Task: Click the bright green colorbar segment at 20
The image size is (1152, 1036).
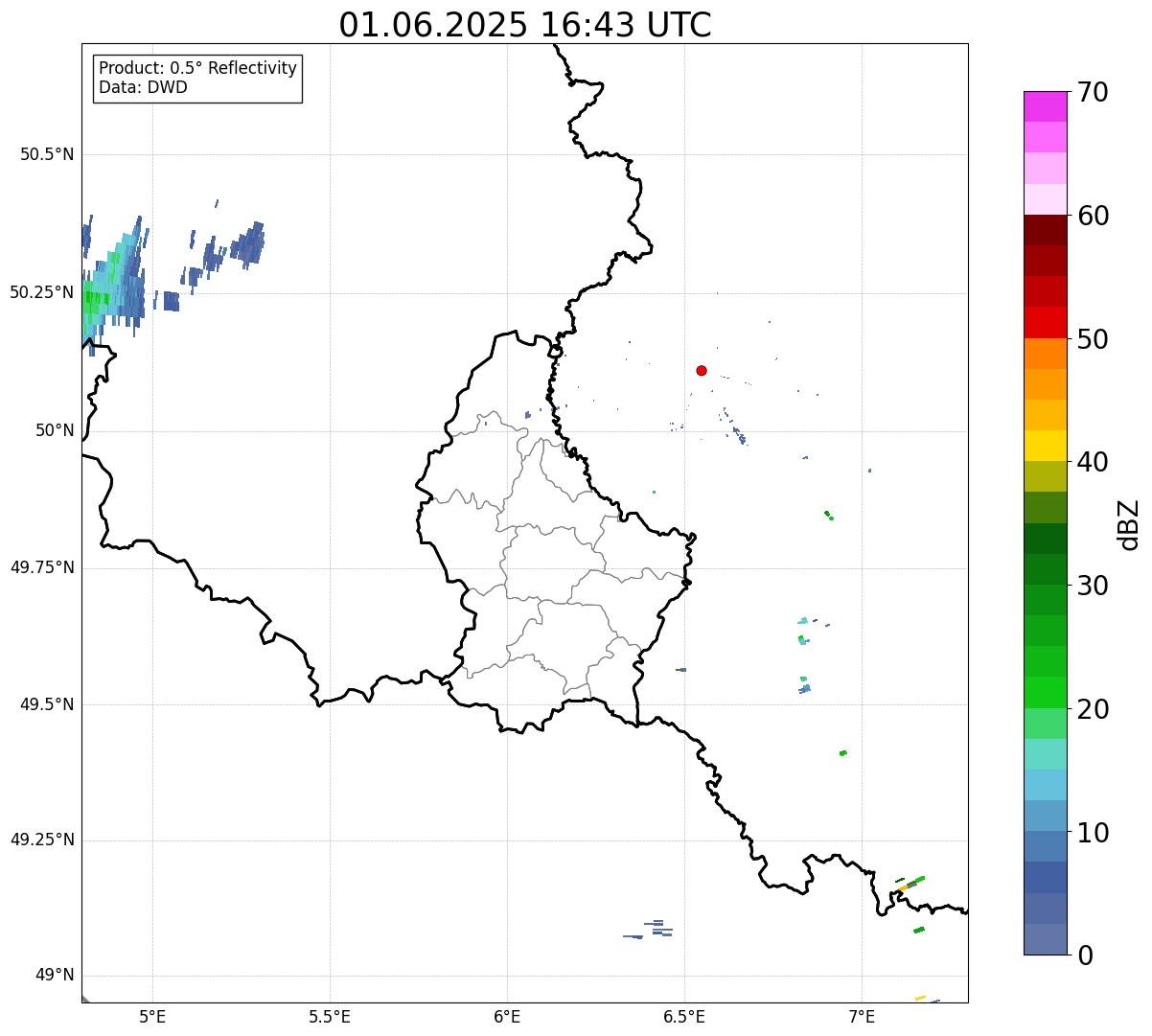Action: tap(1045, 693)
